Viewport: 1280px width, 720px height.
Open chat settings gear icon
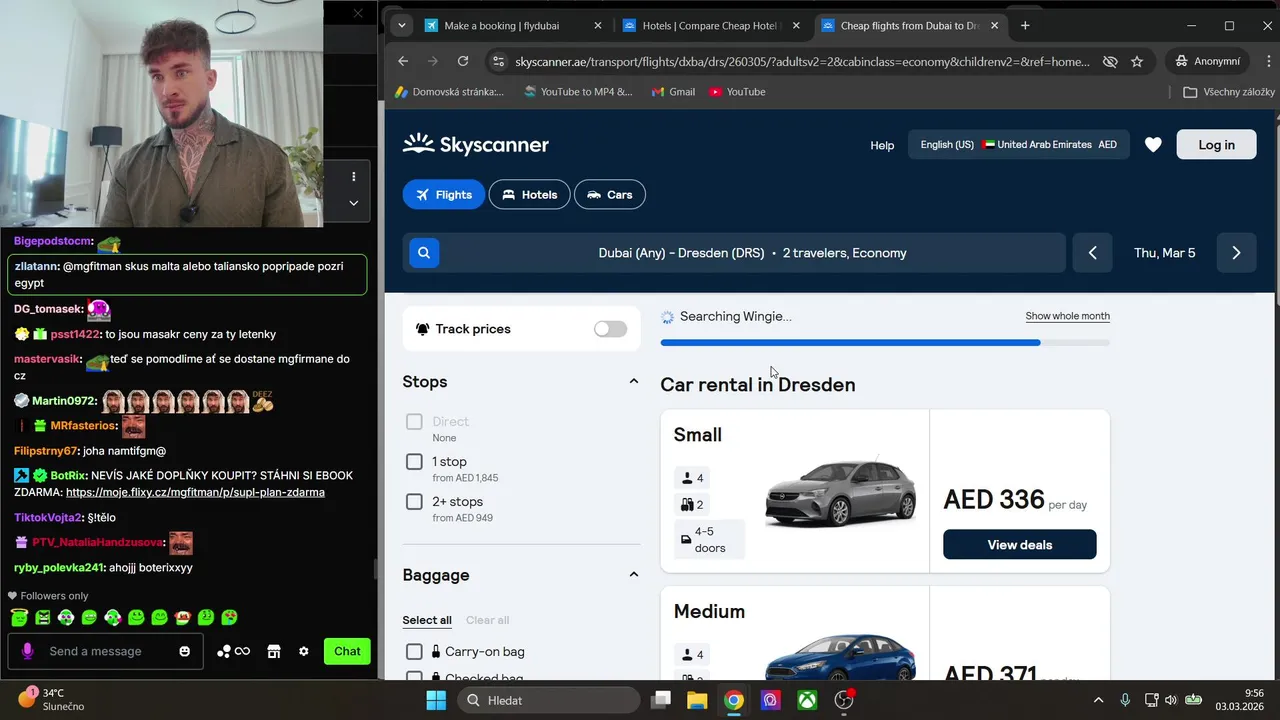(x=304, y=651)
